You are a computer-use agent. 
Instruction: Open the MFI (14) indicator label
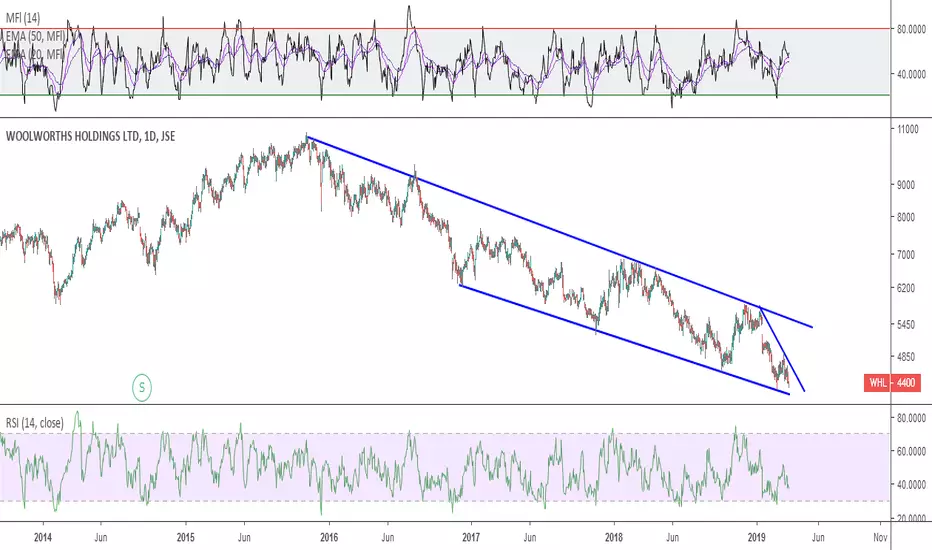click(x=23, y=18)
